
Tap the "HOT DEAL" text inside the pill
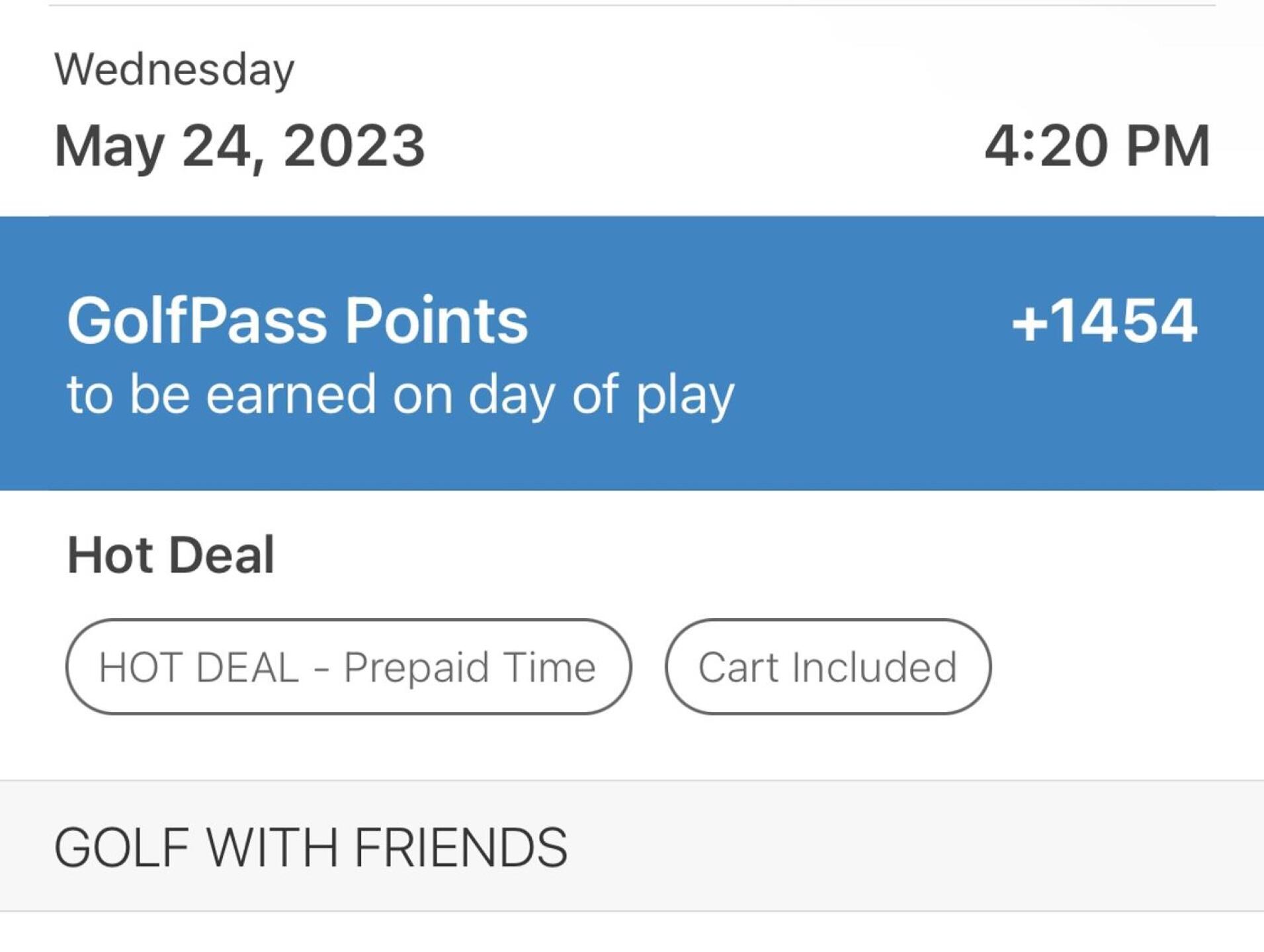click(198, 667)
